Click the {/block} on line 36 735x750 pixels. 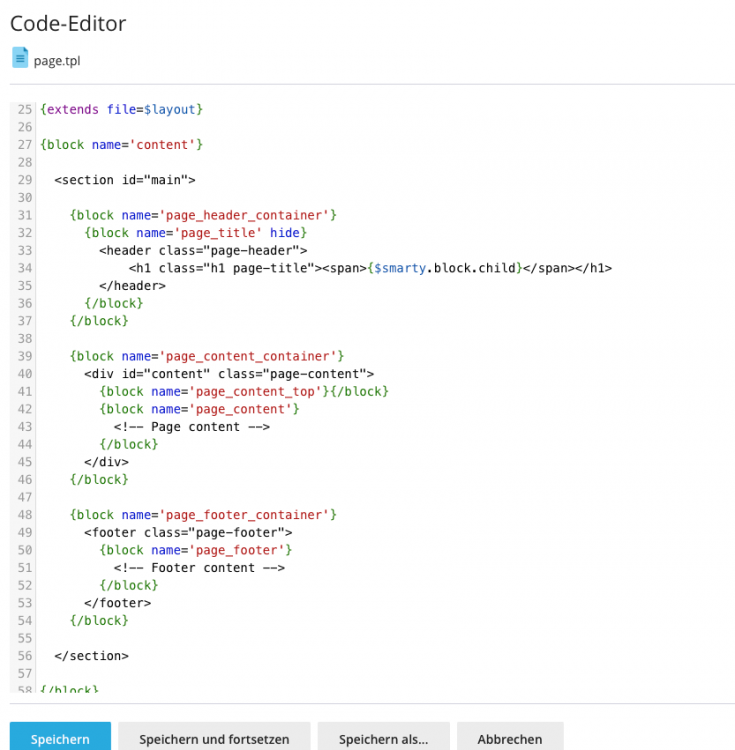pos(114,304)
